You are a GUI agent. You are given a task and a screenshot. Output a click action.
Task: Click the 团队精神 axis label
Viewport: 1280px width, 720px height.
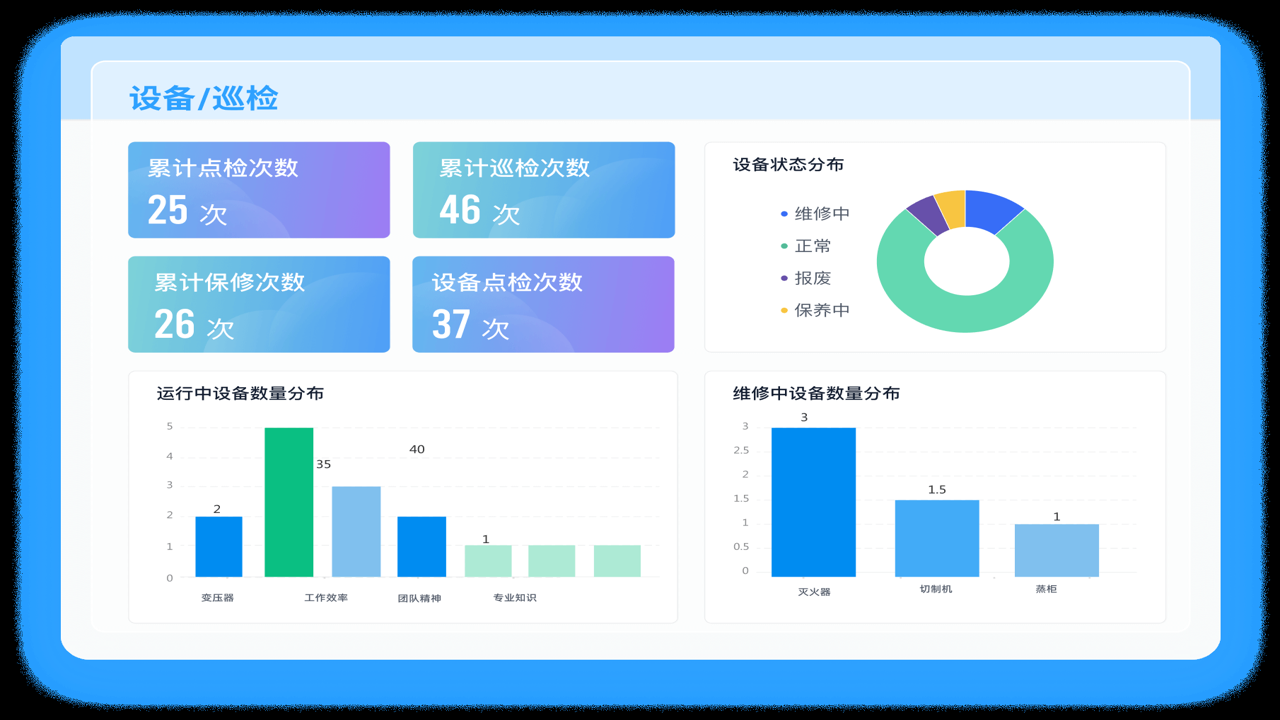(x=419, y=598)
